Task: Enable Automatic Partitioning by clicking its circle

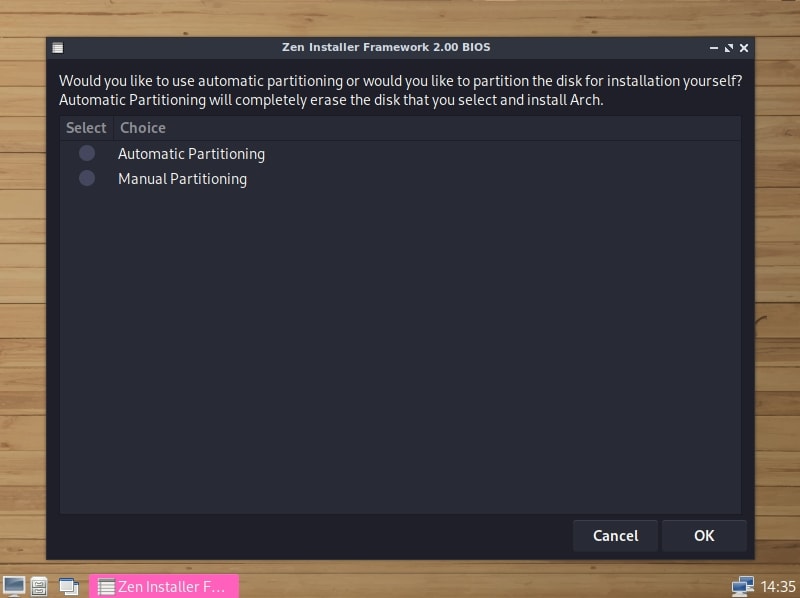Action: [x=87, y=153]
